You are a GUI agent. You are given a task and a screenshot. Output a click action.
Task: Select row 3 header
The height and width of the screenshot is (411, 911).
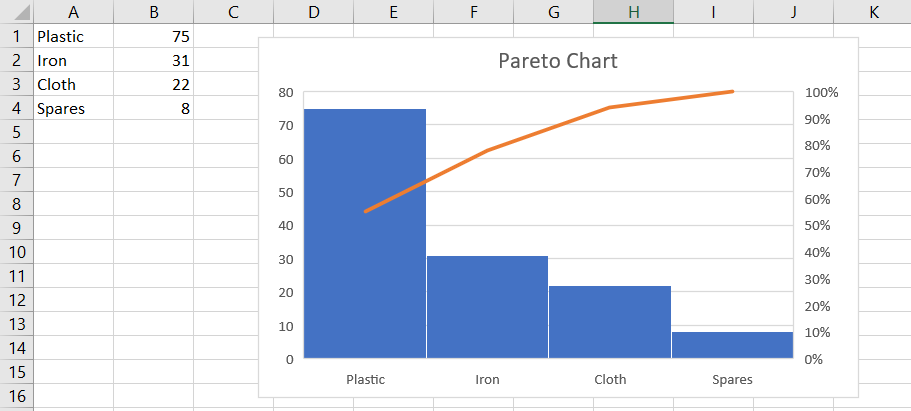17,84
